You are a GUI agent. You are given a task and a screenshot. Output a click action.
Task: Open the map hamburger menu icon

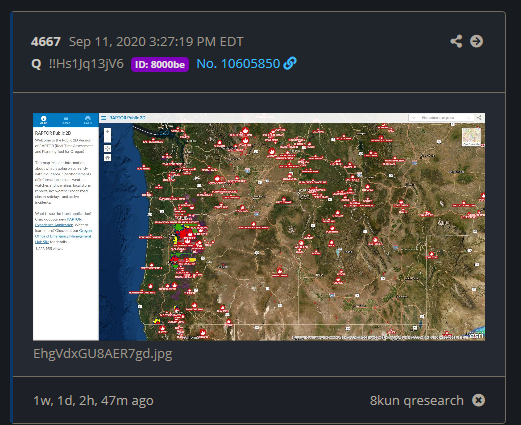pos(104,118)
